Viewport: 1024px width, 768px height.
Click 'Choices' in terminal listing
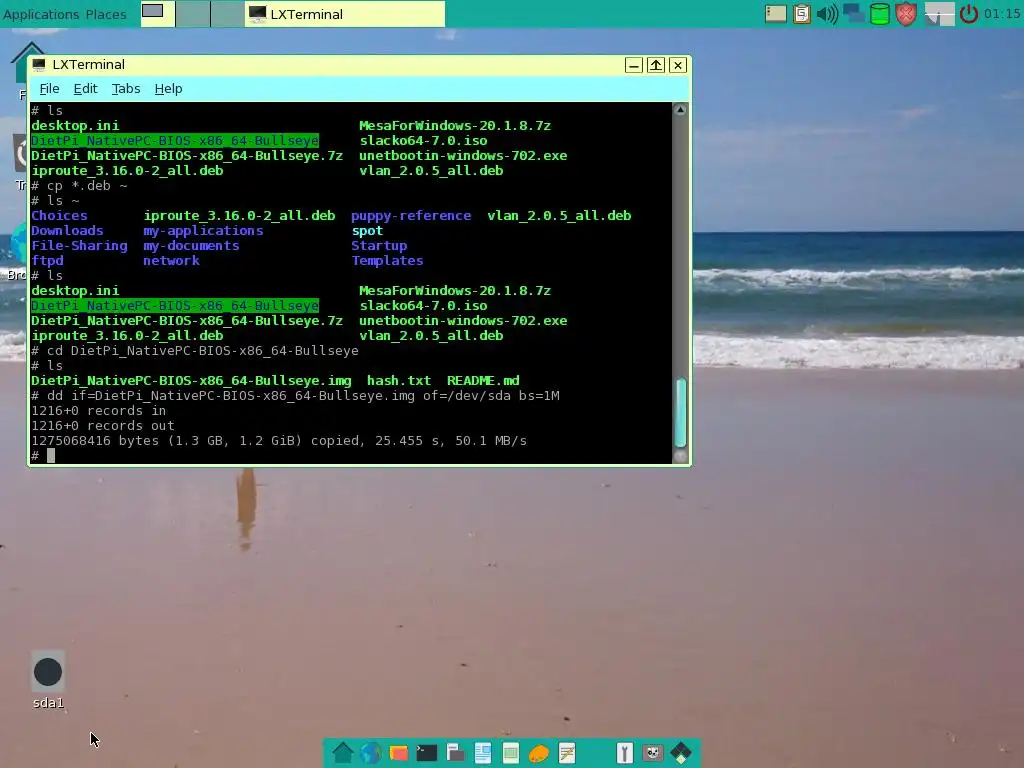click(x=59, y=216)
